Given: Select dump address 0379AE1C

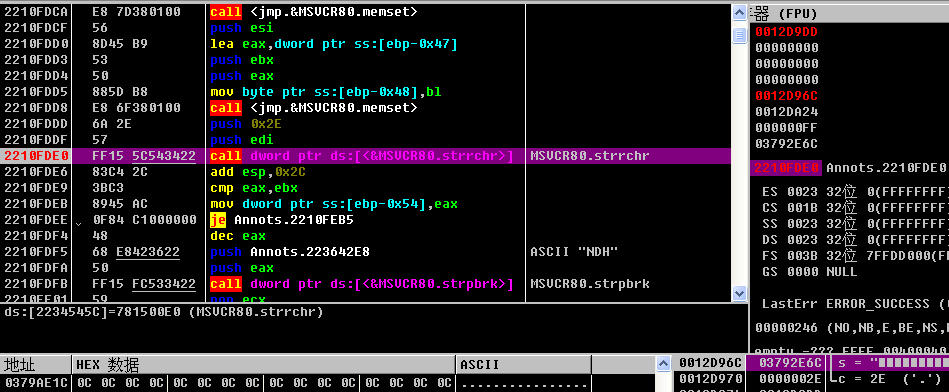Looking at the screenshot, I should click(x=36, y=382).
